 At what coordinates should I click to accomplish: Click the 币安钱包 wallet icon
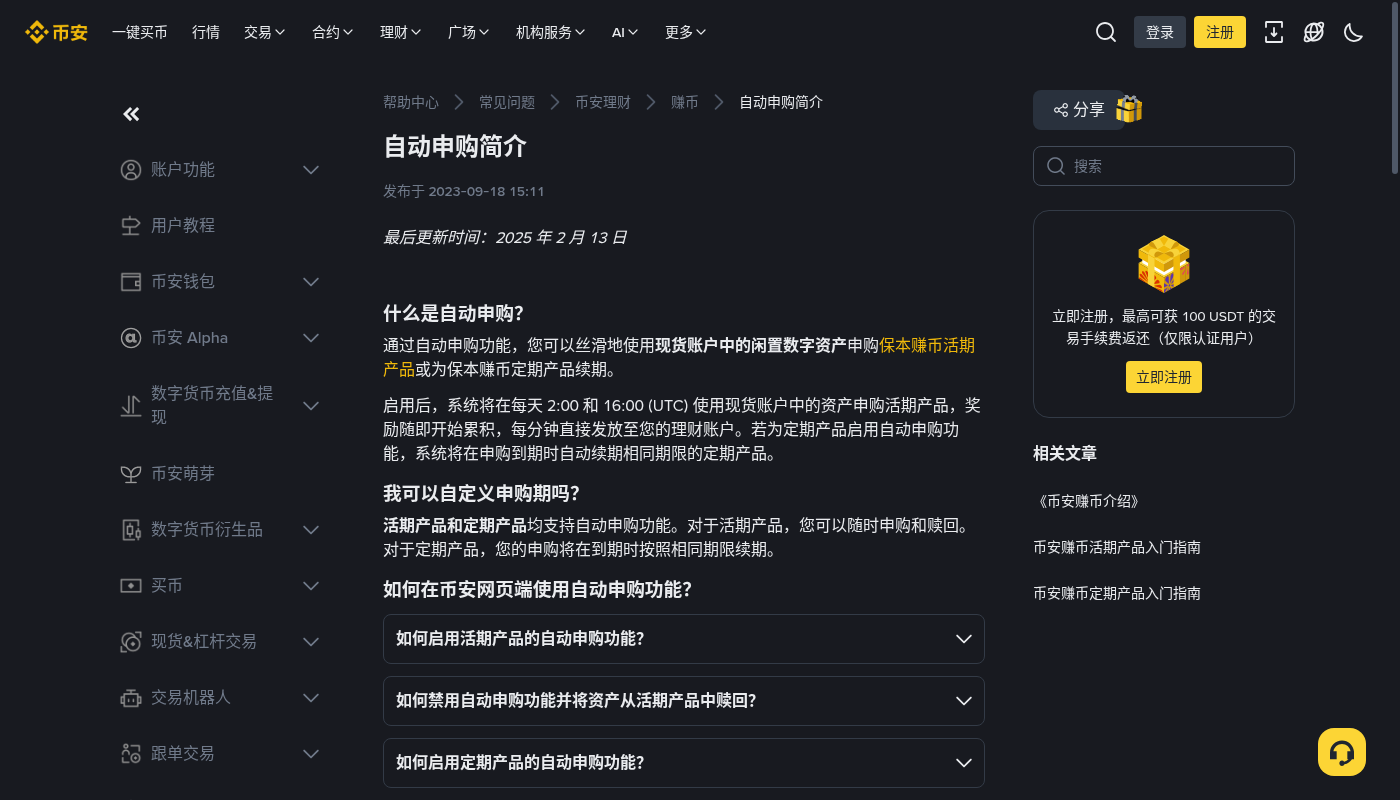[131, 282]
